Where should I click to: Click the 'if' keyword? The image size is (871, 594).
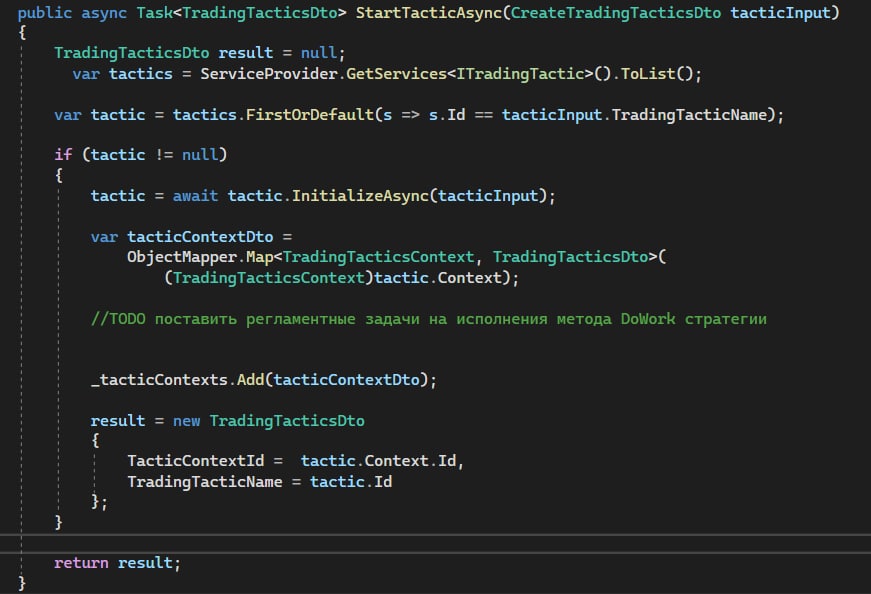[x=63, y=154]
